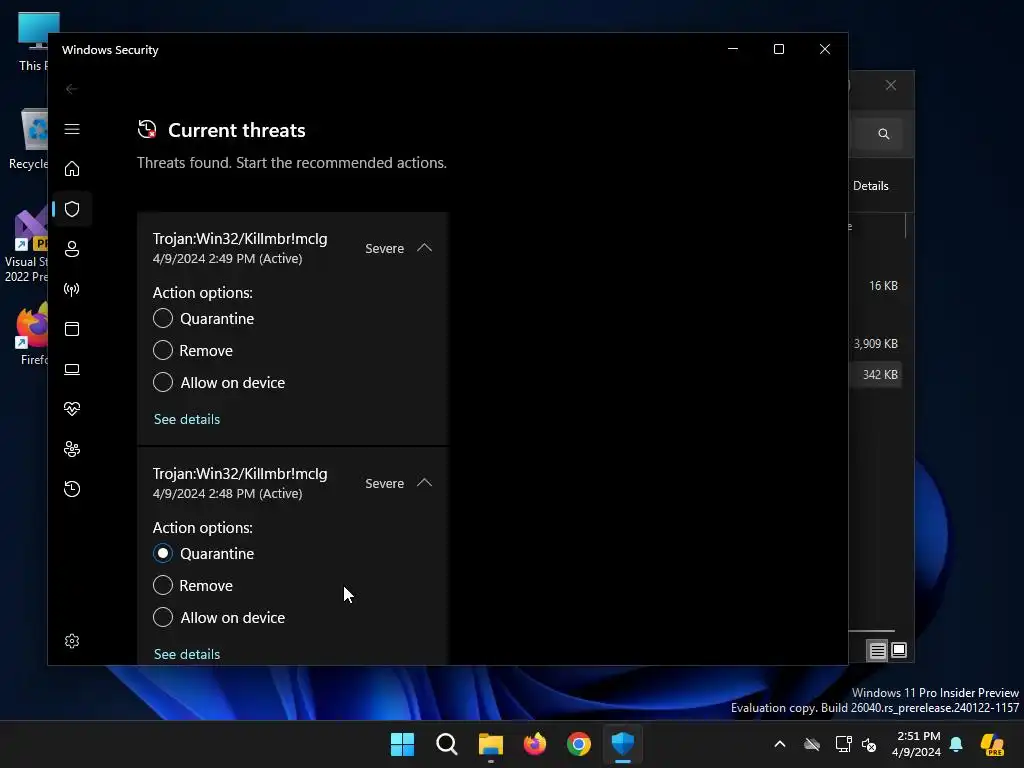Open Device security laptop icon
Viewport: 1024px width, 768px height.
click(x=72, y=369)
